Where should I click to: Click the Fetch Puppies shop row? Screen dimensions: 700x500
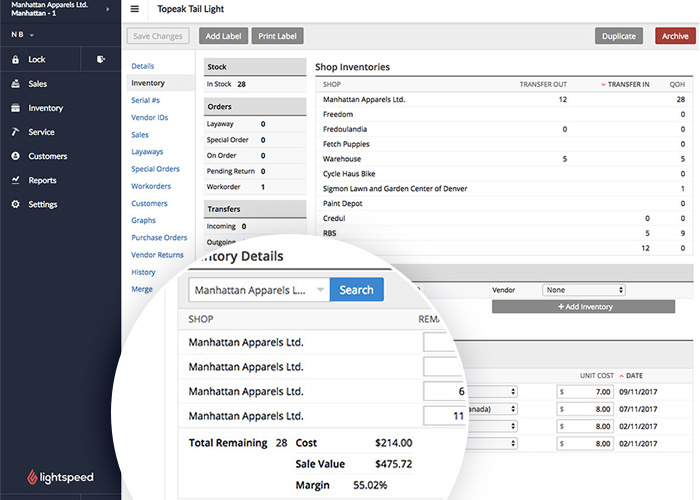click(x=504, y=144)
